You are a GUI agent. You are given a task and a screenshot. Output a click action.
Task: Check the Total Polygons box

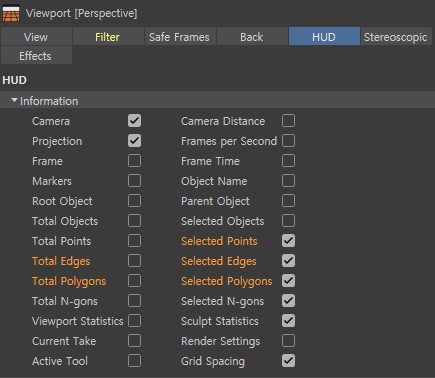click(x=134, y=281)
